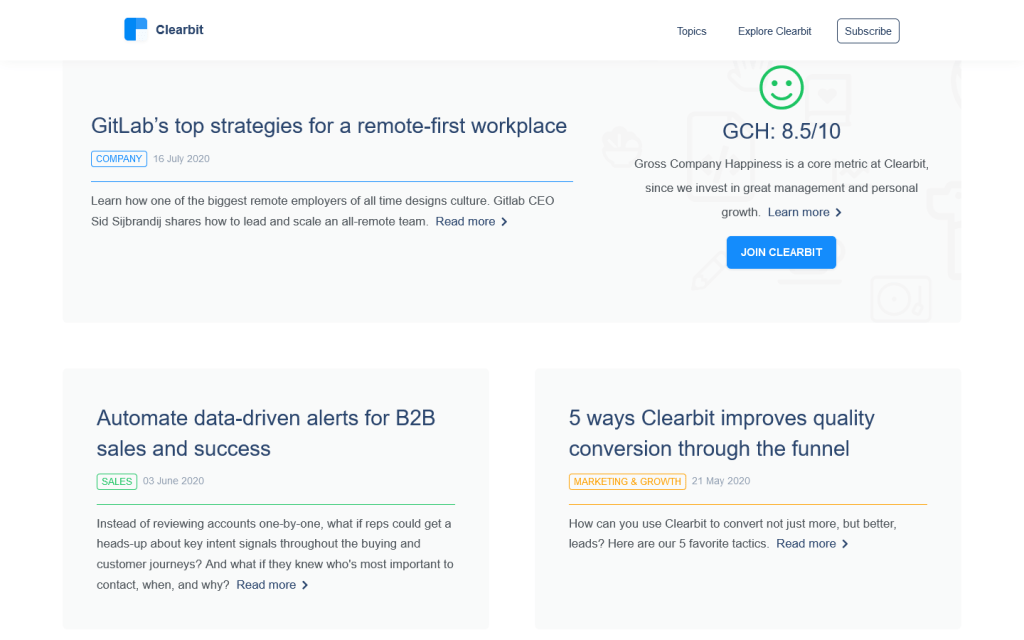This screenshot has height=640, width=1024.
Task: Click the green smiley face icon
Action: pos(781,88)
